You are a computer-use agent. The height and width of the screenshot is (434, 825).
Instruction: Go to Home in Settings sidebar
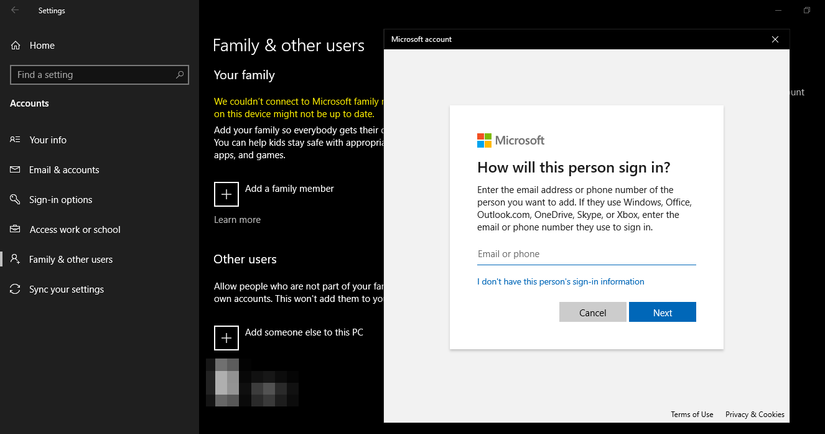[42, 45]
